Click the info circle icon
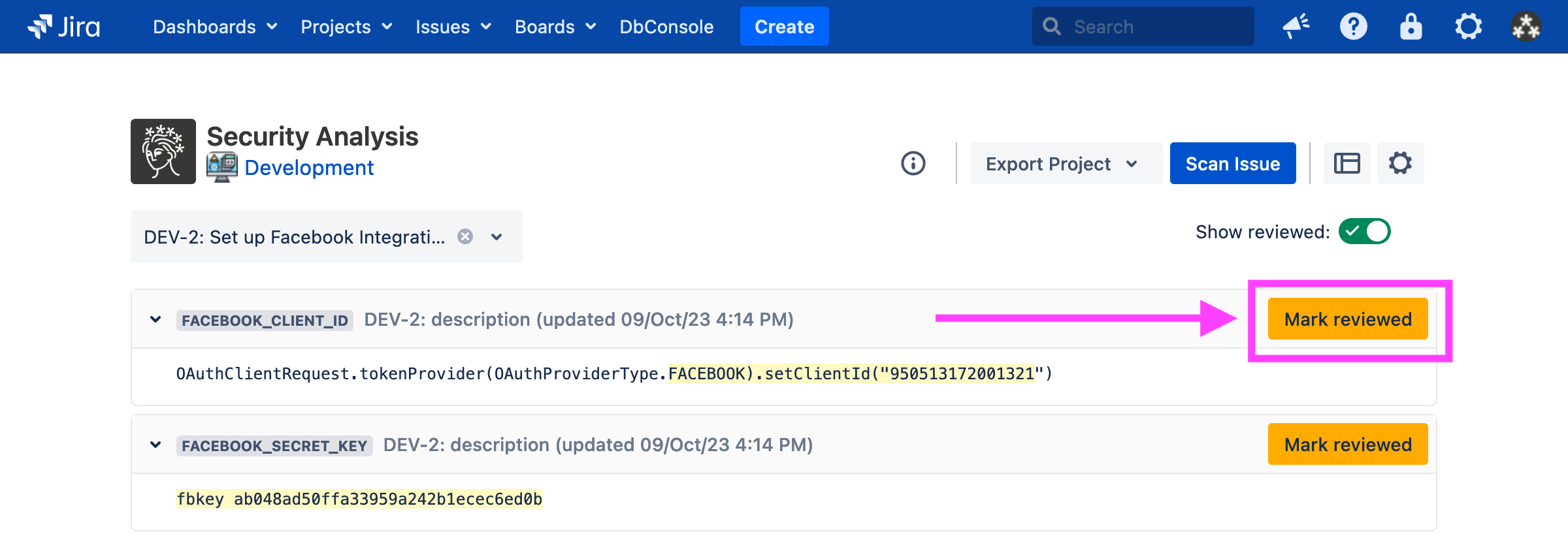 coord(913,163)
